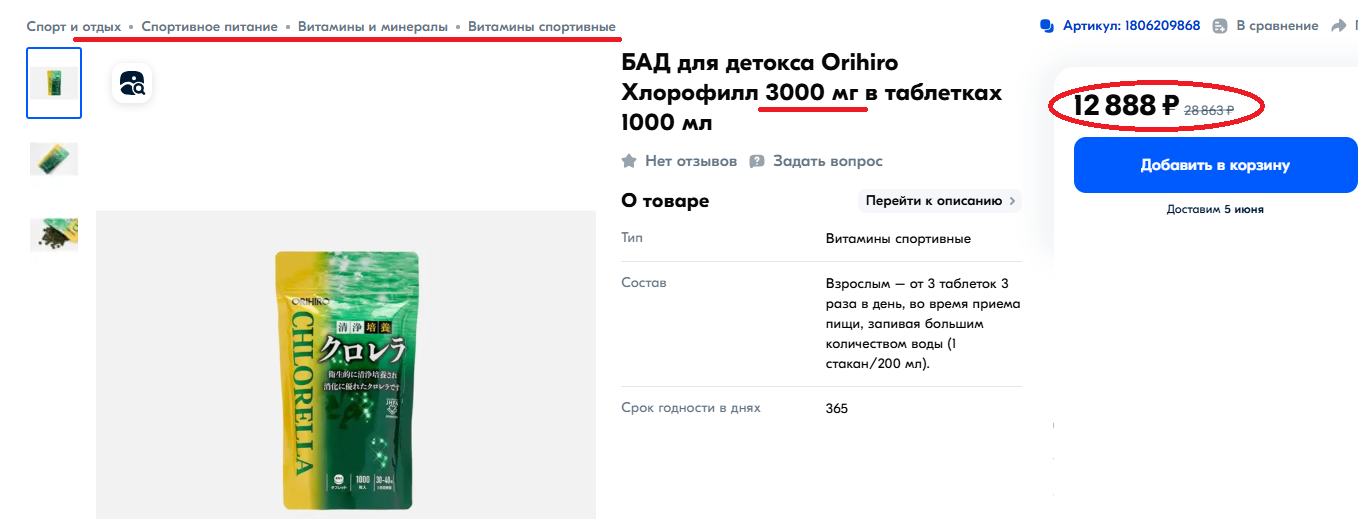The width and height of the screenshot is (1358, 519).
Task: Click the chevron beside Перейти к описанию
Action: point(1012,201)
